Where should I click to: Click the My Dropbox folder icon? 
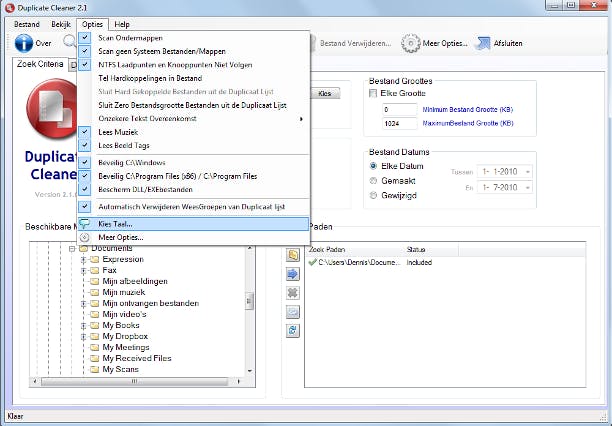pyautogui.click(x=94, y=336)
